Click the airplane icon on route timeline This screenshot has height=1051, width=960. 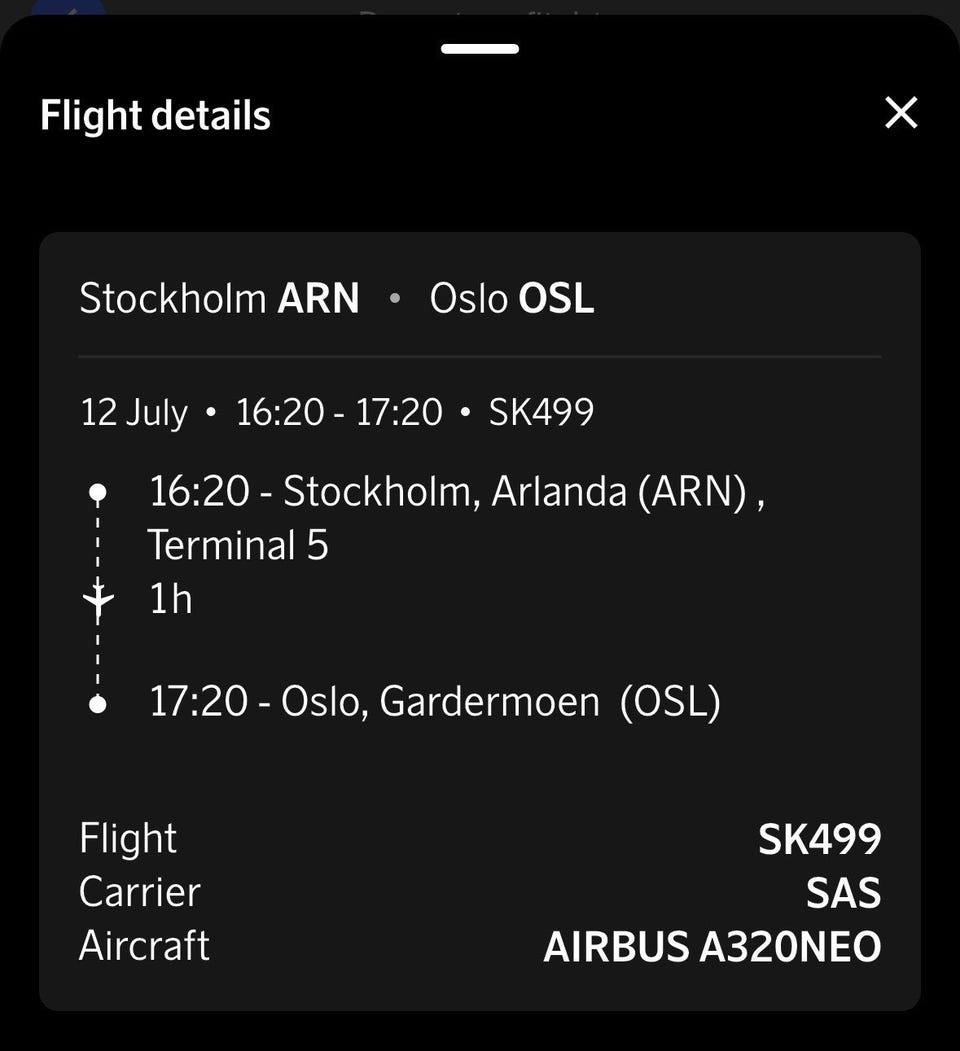click(x=99, y=598)
